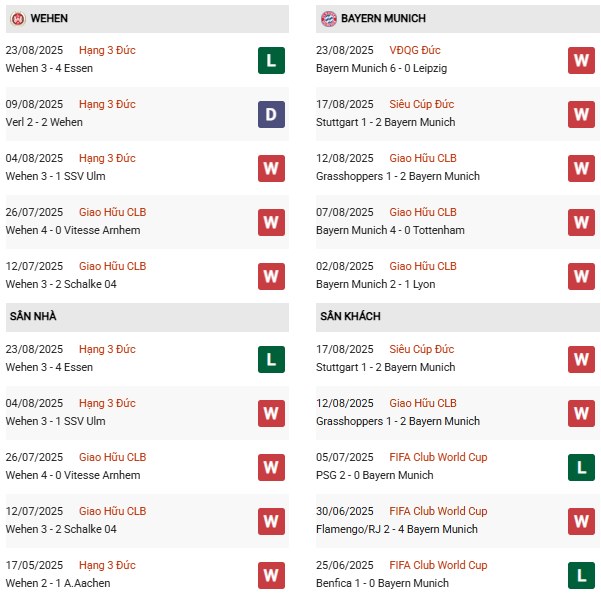Click the Wehen club logo
601x599 pixels.
coord(17,19)
